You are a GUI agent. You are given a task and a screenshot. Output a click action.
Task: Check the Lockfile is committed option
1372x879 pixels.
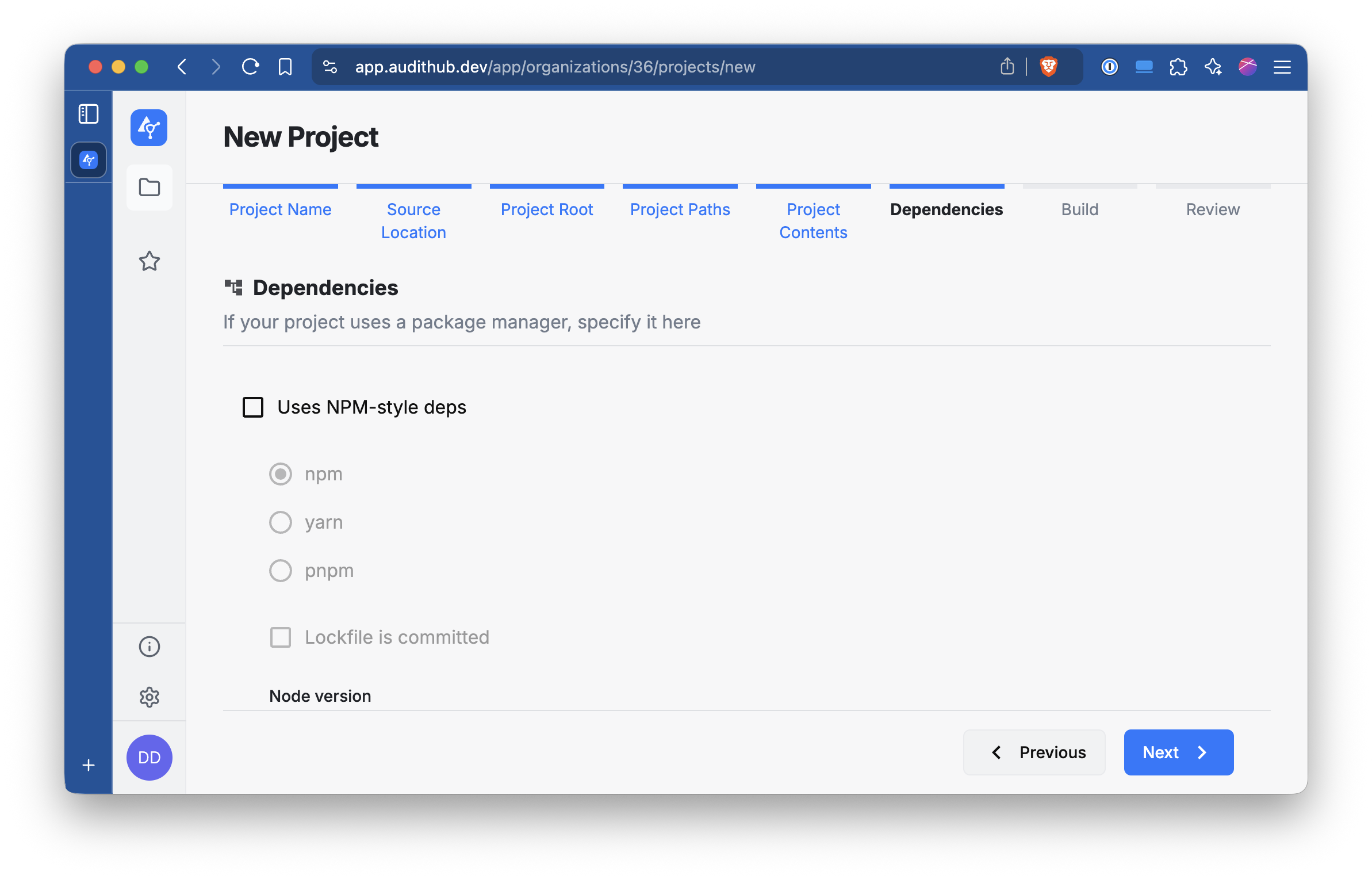281,637
